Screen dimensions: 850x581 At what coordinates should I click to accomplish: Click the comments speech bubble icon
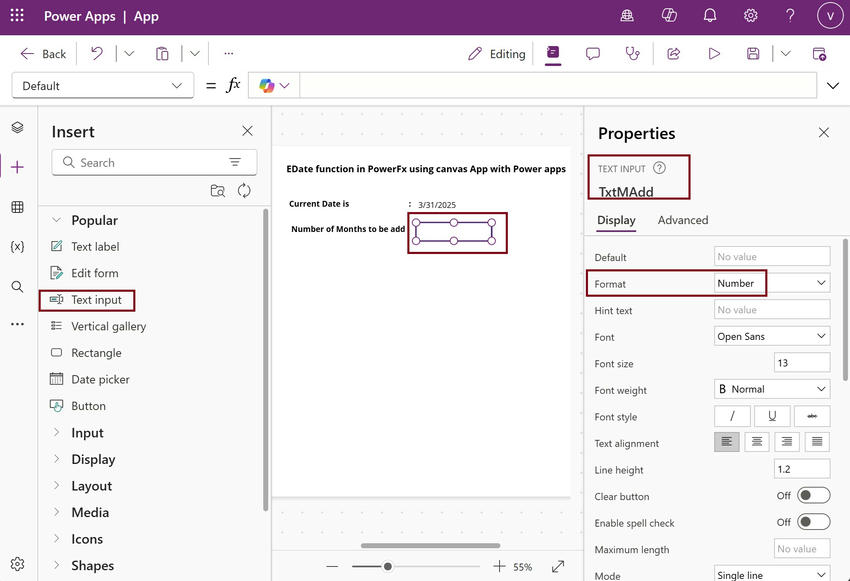click(593, 53)
